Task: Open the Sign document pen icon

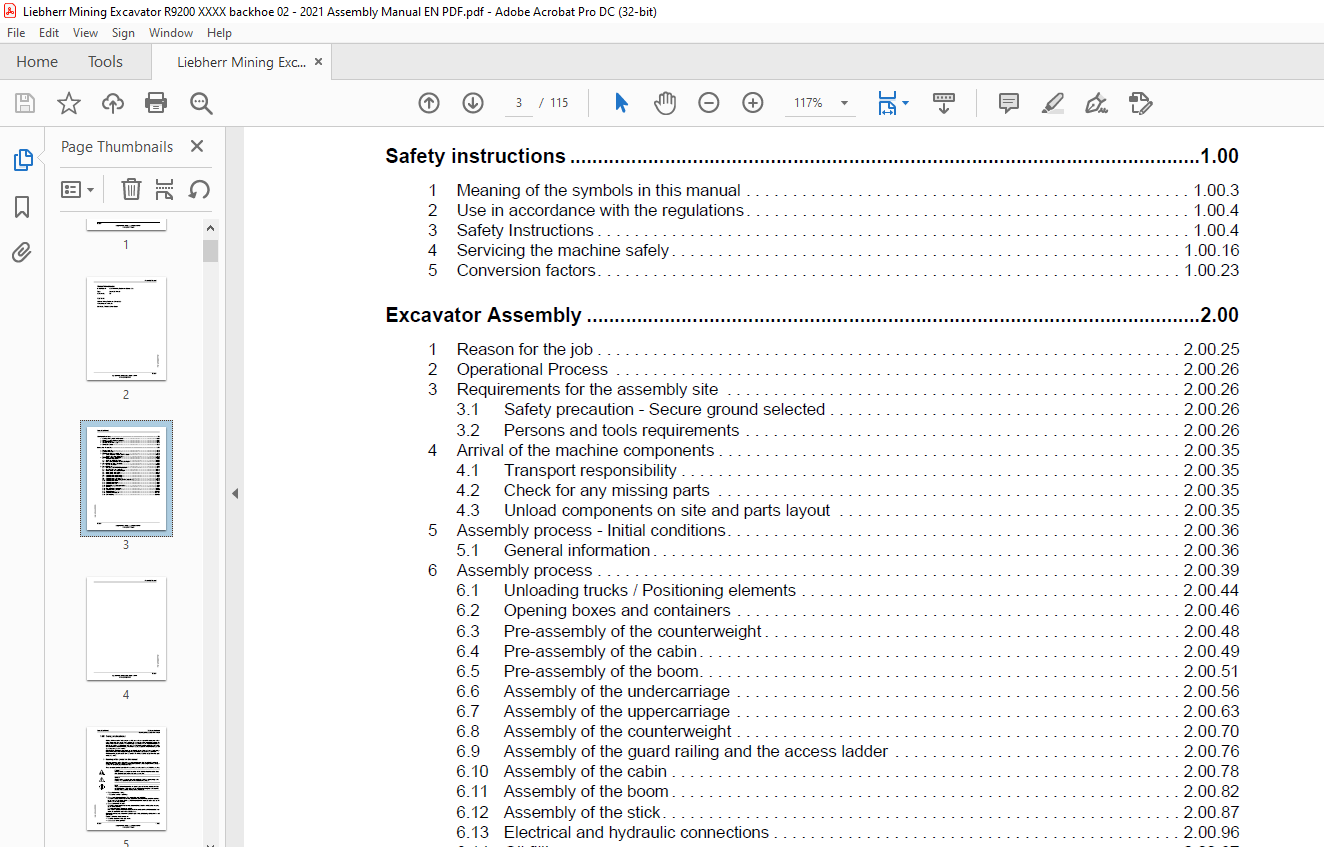Action: 1096,103
